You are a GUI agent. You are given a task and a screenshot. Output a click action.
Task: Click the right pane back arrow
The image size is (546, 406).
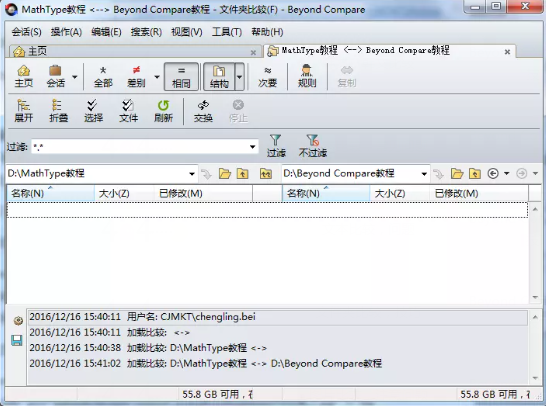coord(493,173)
